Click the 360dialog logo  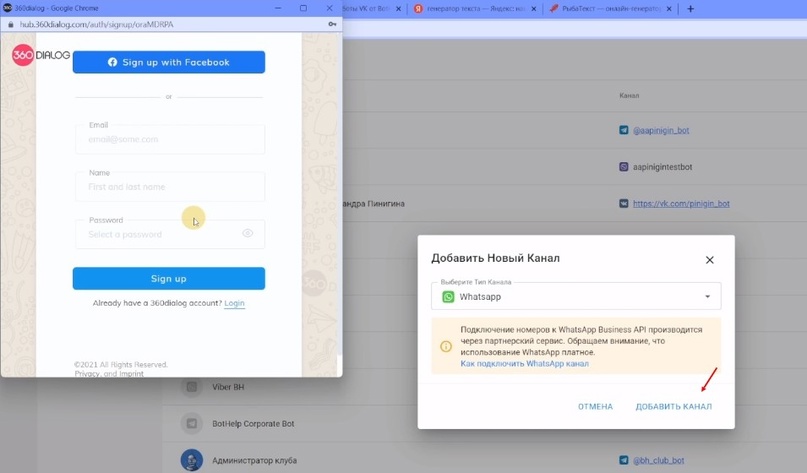[40, 55]
